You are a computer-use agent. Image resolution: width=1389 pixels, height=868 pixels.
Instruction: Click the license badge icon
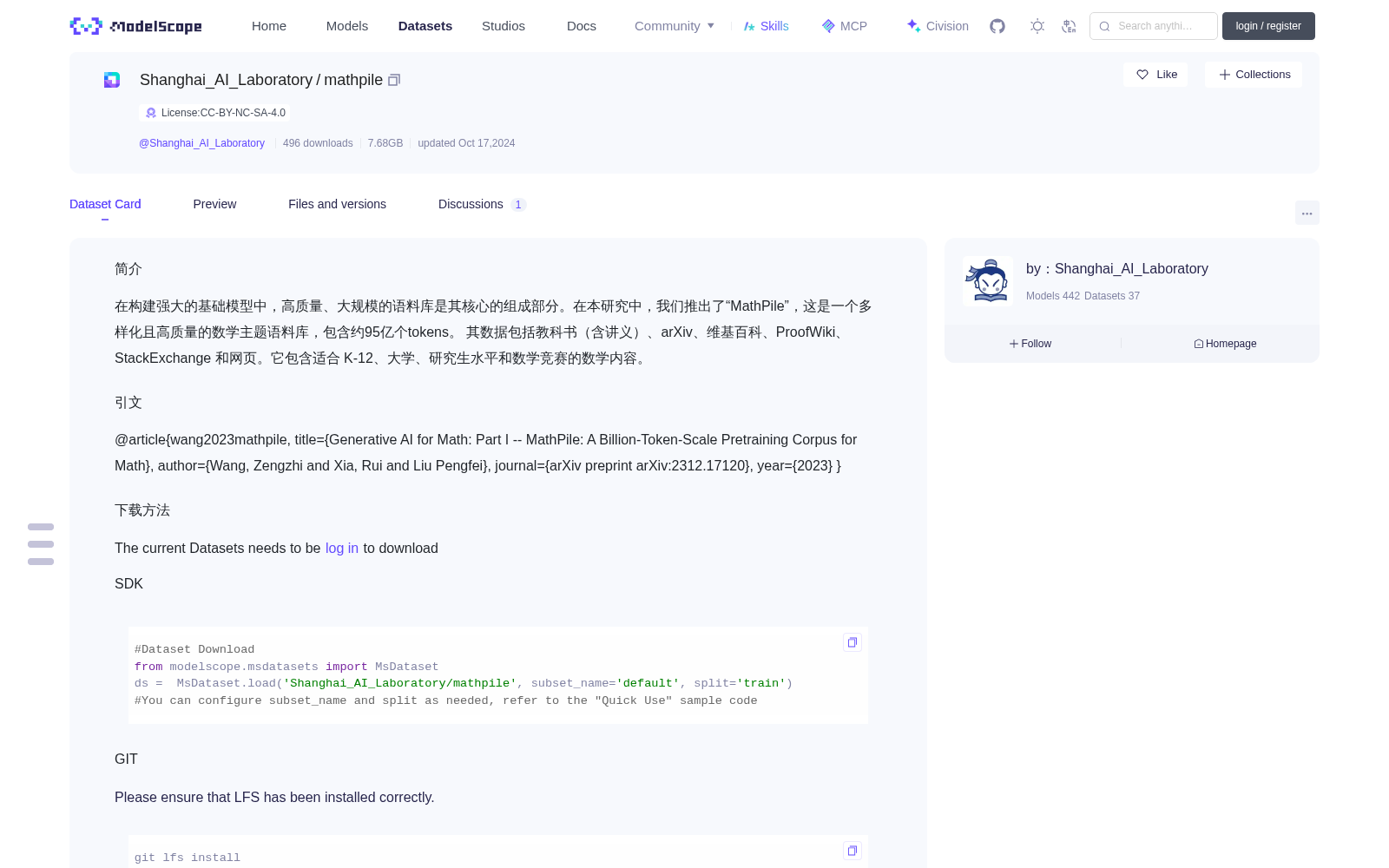(151, 113)
